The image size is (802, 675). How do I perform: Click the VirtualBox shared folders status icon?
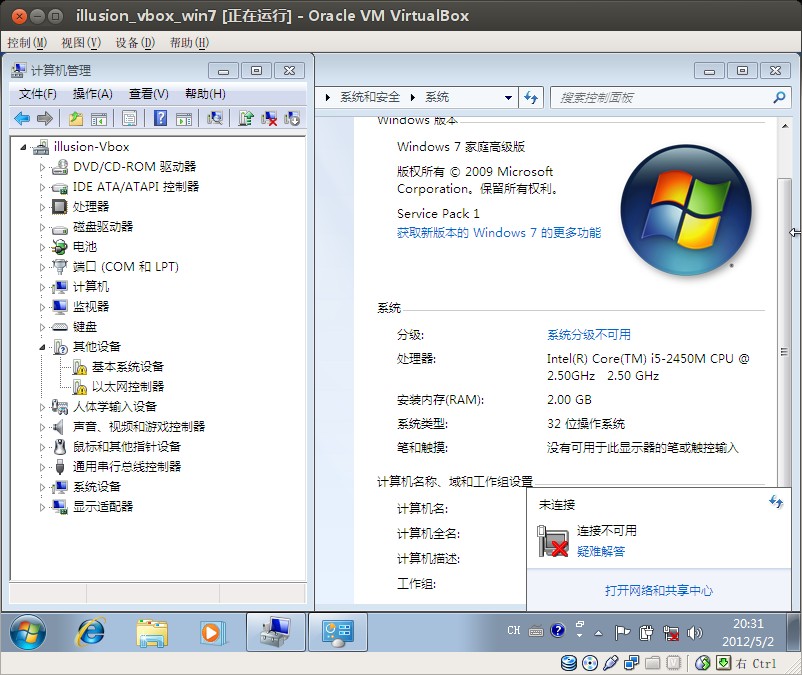[x=653, y=663]
